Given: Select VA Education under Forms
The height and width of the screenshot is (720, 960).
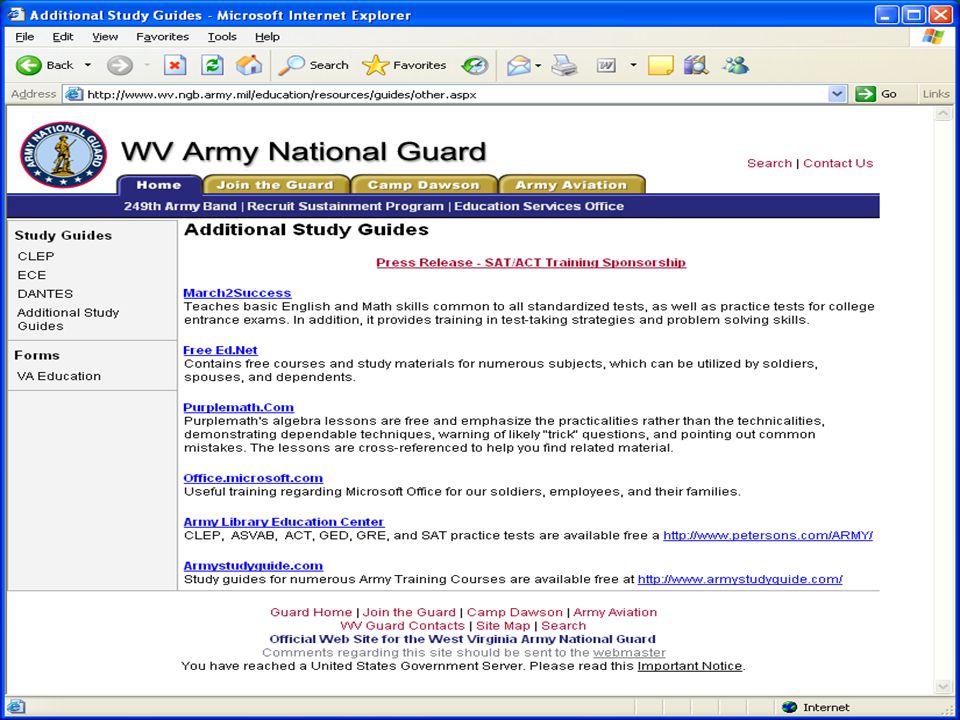Looking at the screenshot, I should pyautogui.click(x=59, y=377).
